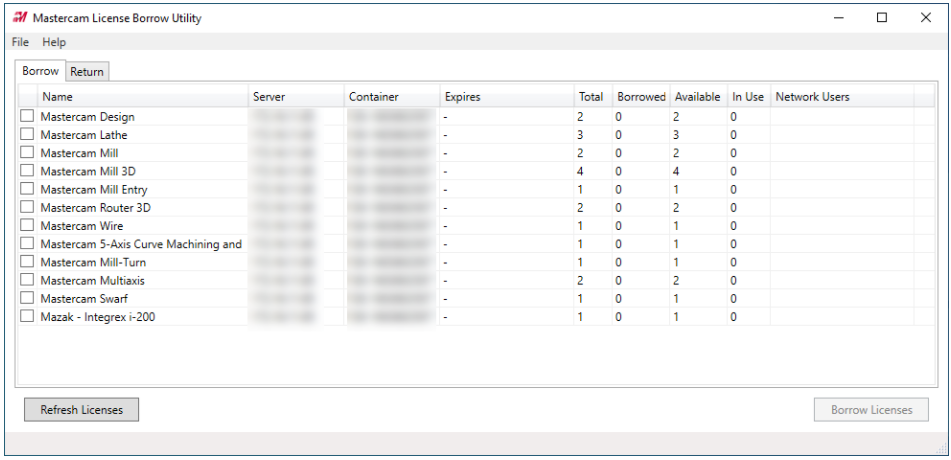Click the Network Users column header
This screenshot has width=951, height=460.
pos(842,96)
